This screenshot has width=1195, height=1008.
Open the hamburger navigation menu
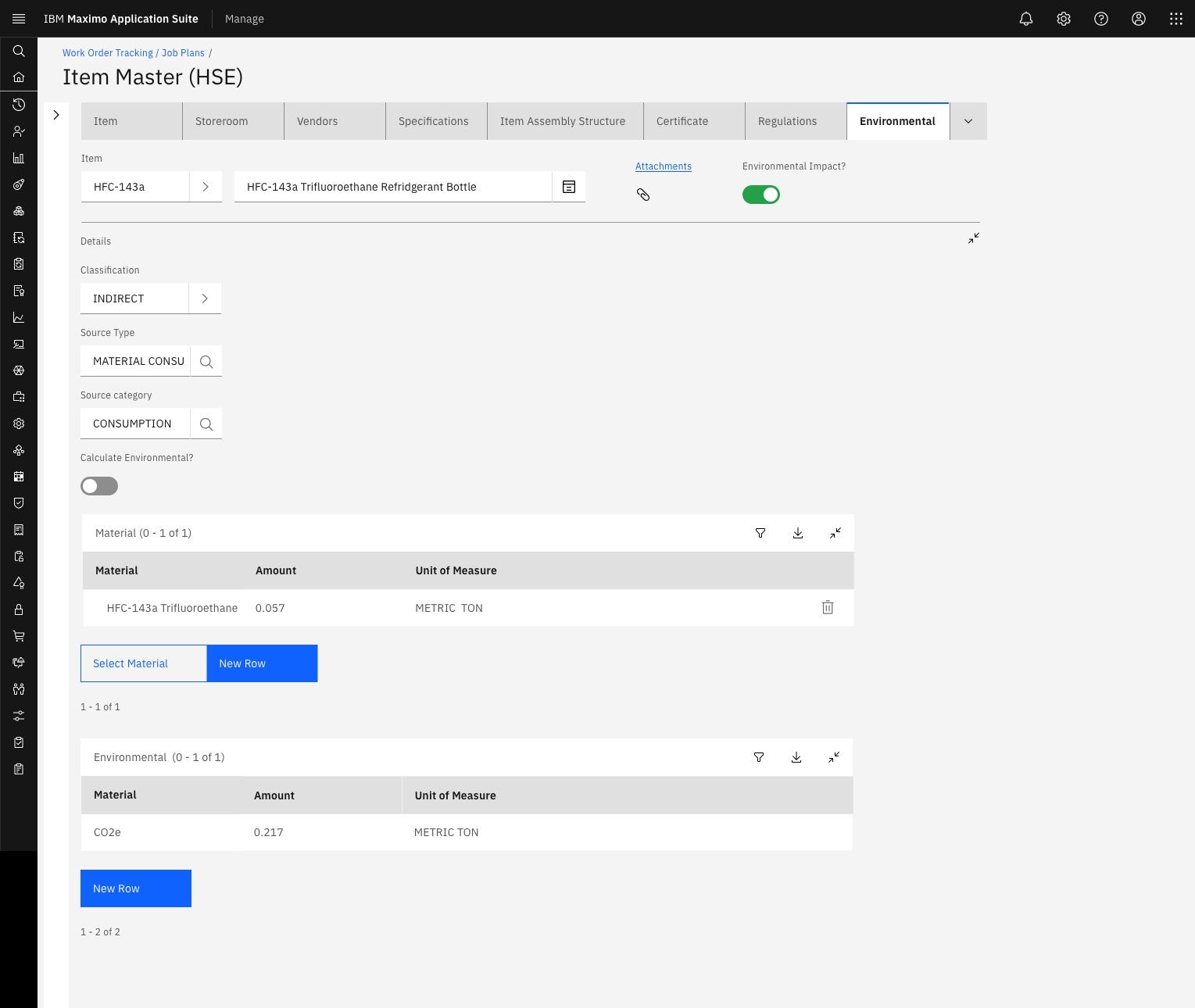pos(19,19)
